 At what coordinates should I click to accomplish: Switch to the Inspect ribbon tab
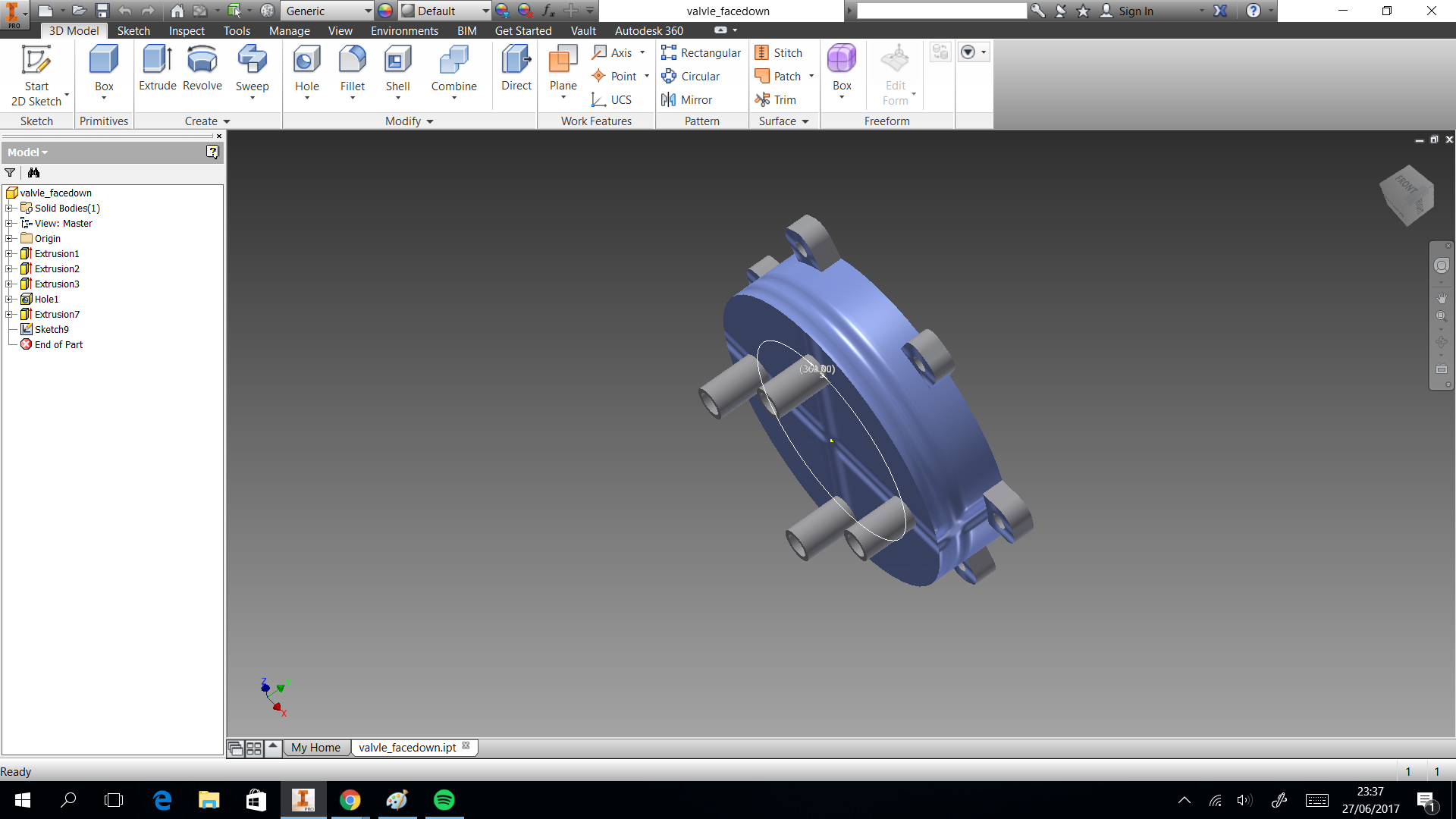click(187, 30)
